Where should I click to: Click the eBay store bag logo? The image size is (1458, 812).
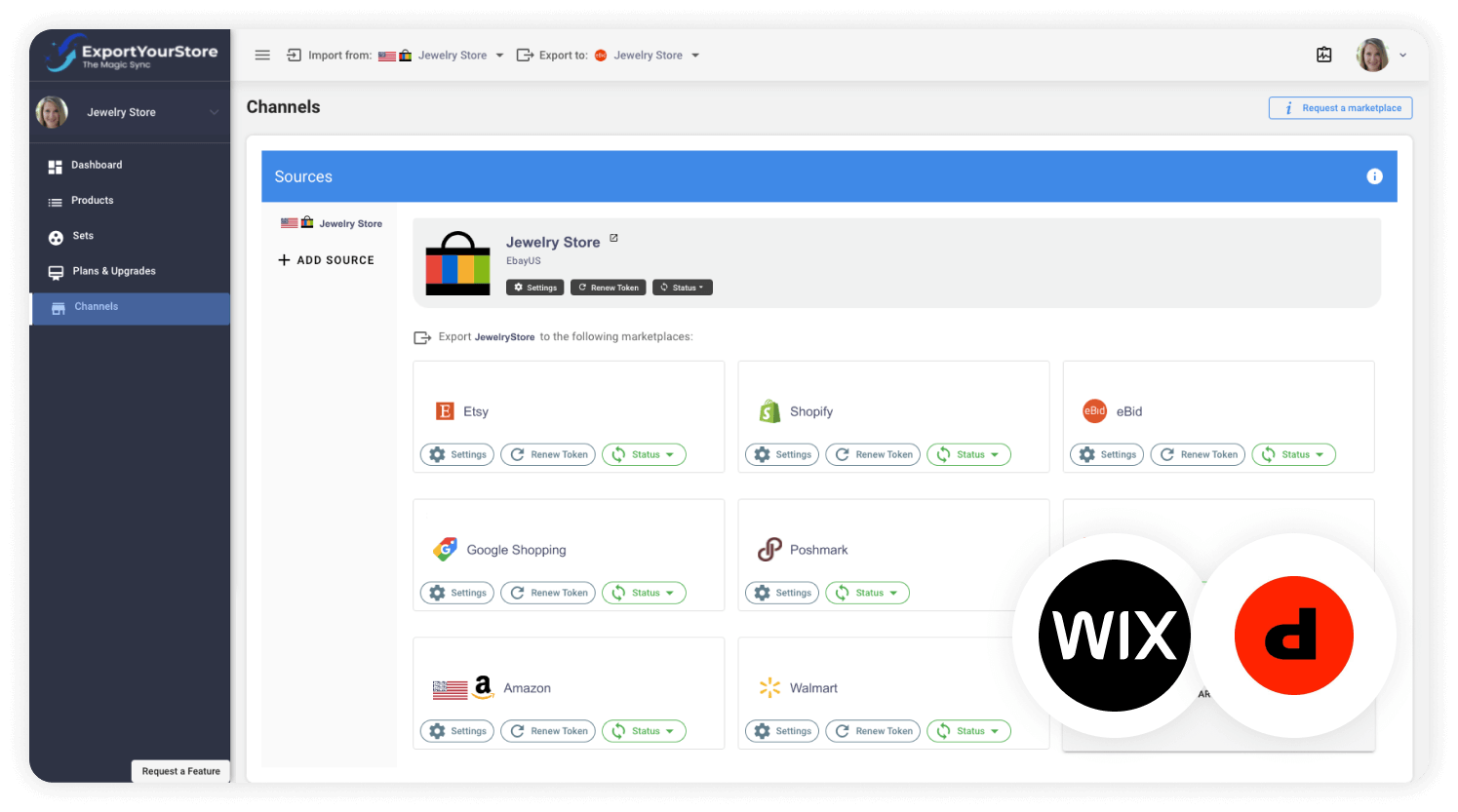(x=457, y=263)
